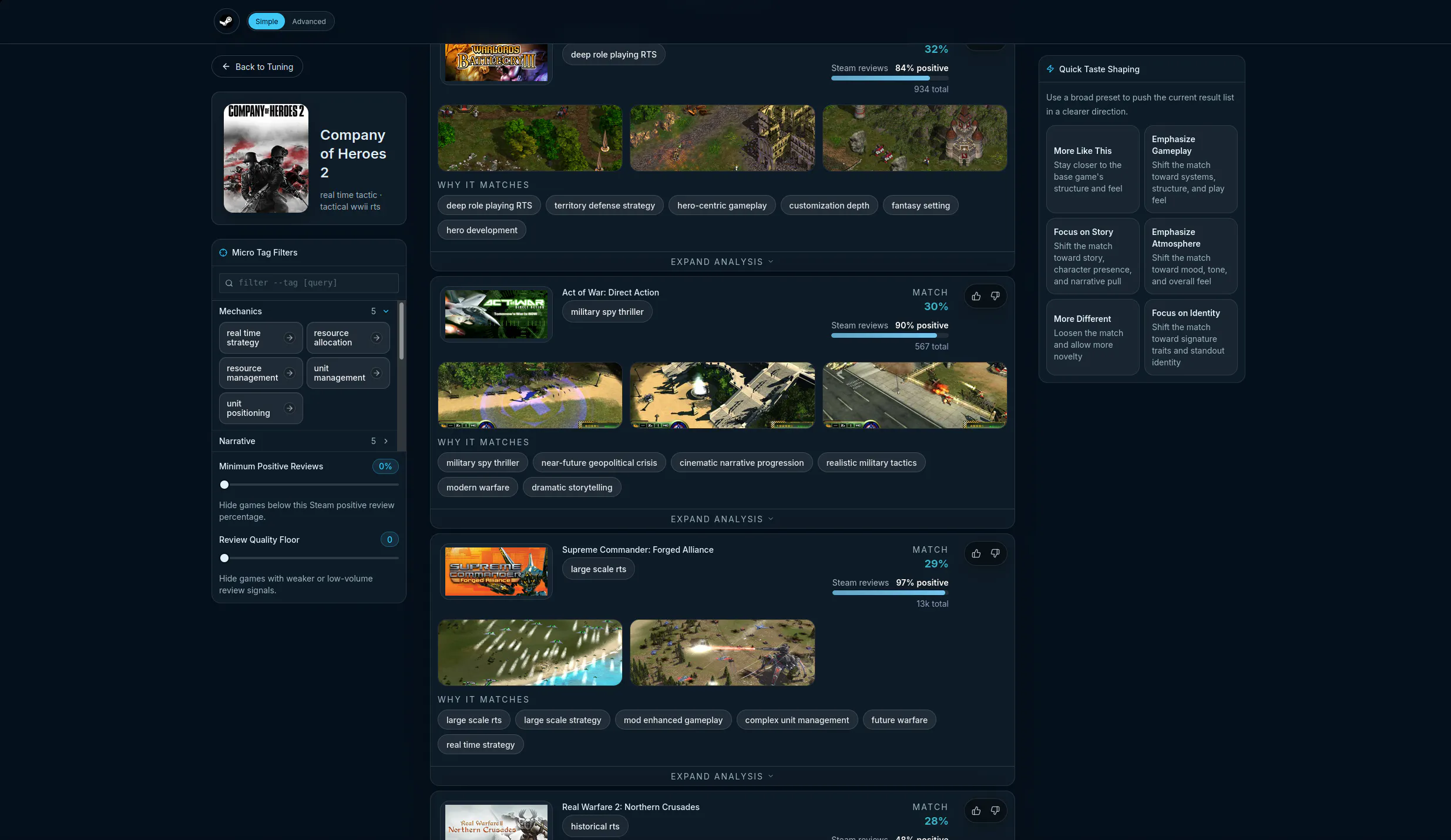Thumbs down Supreme Commander: Forged Alliance

tap(995, 553)
